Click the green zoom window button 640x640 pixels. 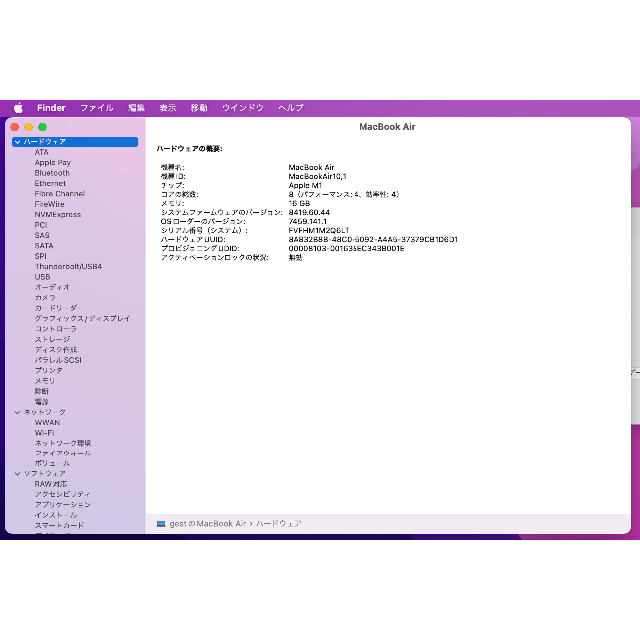point(42,127)
